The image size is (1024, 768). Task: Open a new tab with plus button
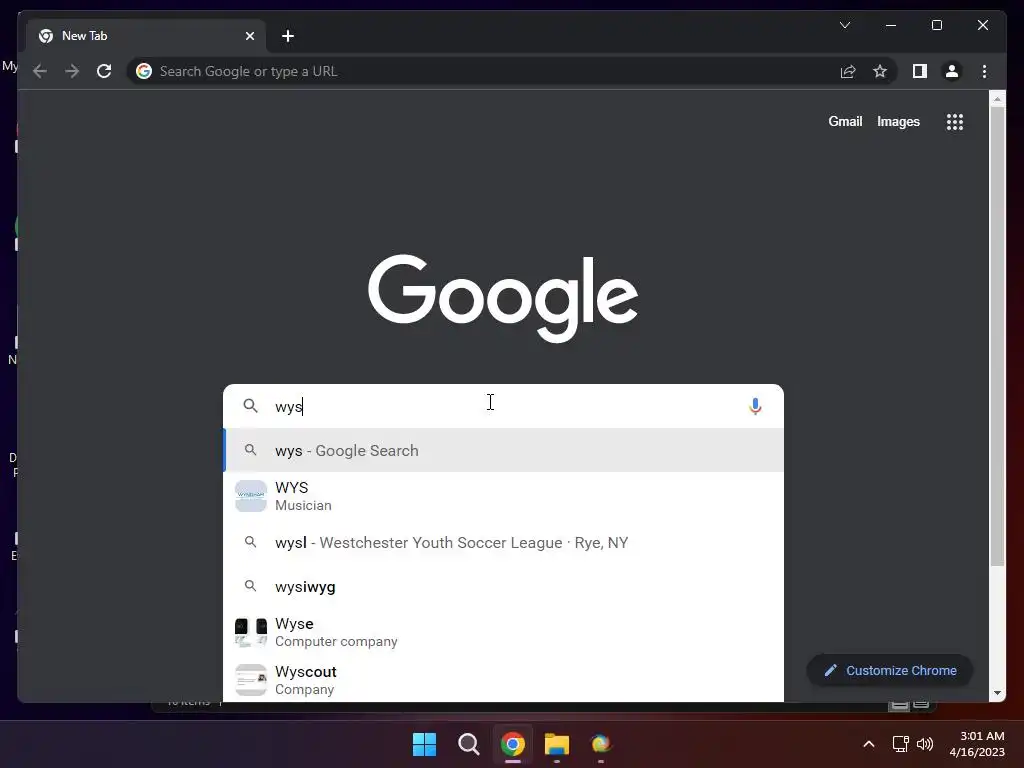point(288,36)
